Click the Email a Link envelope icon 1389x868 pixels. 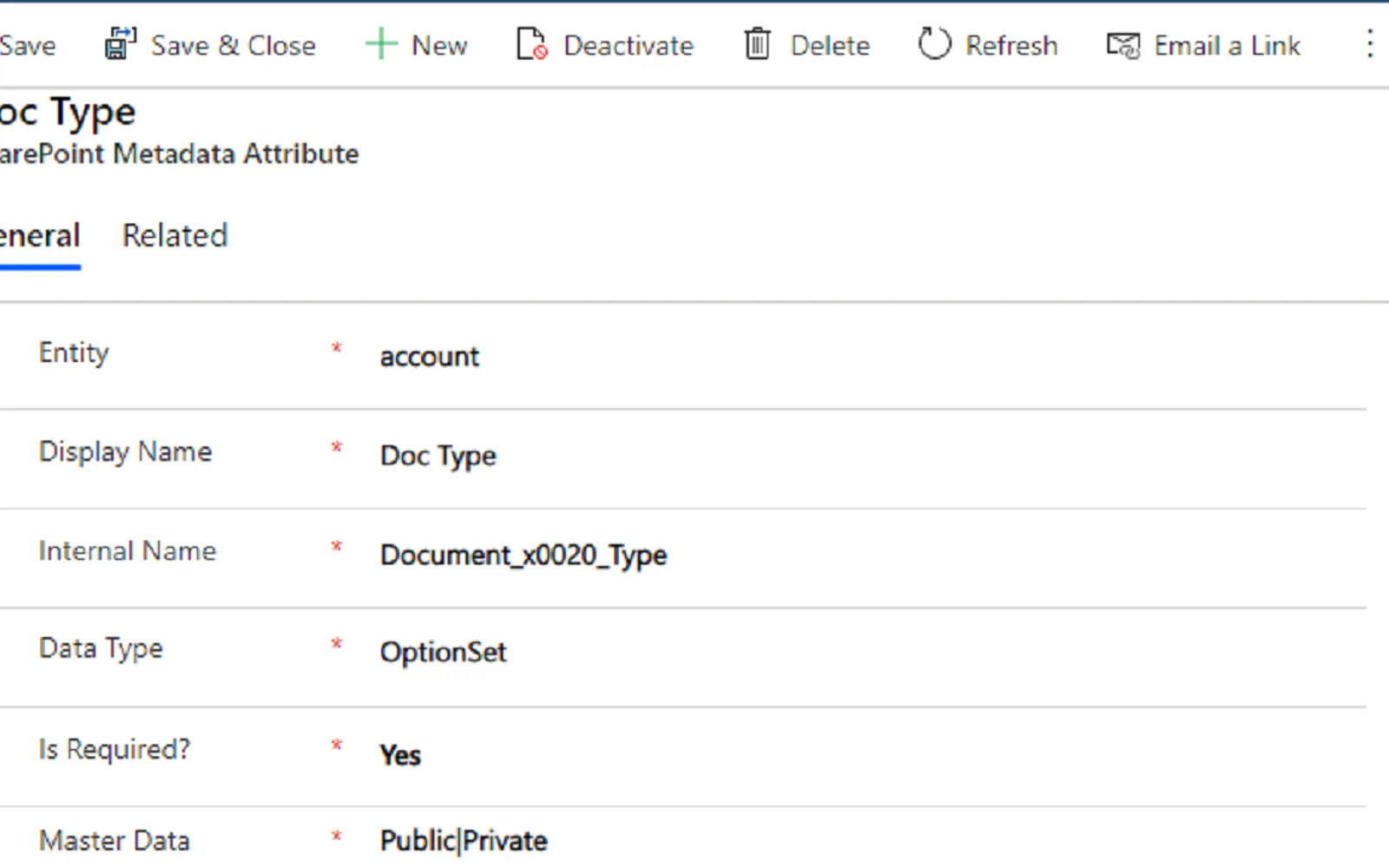1123,45
